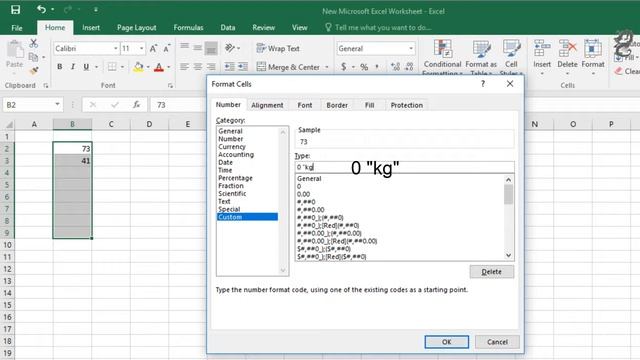Viewport: 640px width, 360px height.
Task: Switch to the Insert ribbon tab
Action: [91, 27]
